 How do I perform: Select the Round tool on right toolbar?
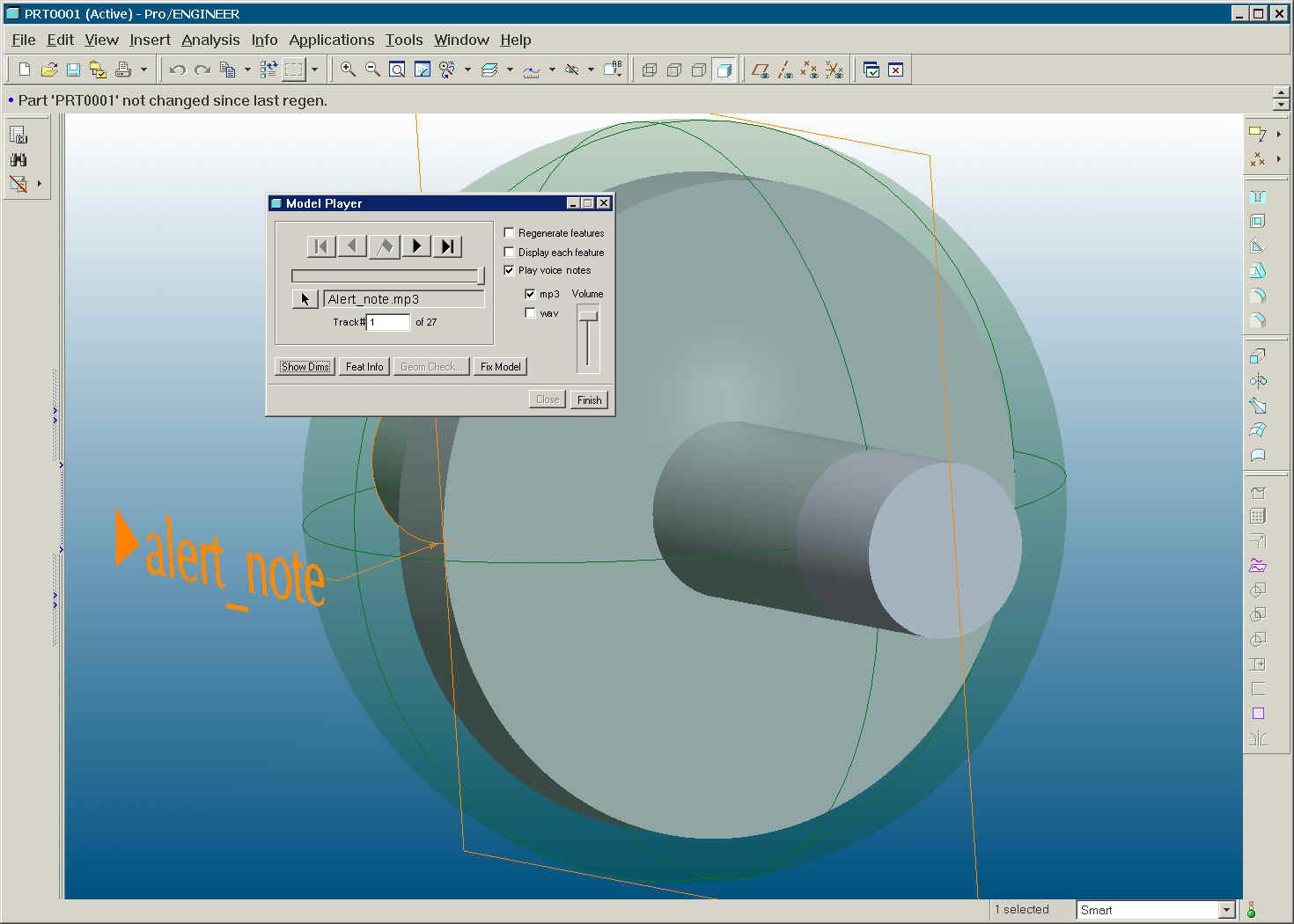click(x=1258, y=296)
